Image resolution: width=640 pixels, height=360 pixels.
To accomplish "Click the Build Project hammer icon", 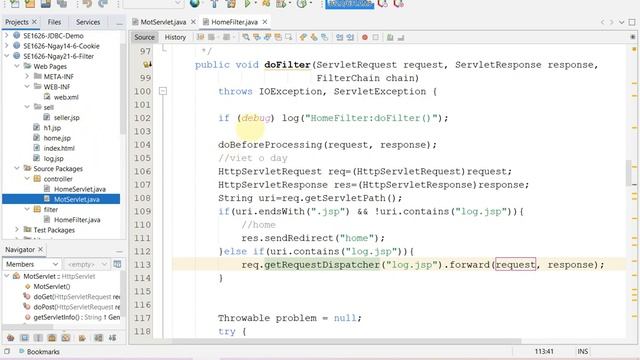I will [x=214, y=4].
